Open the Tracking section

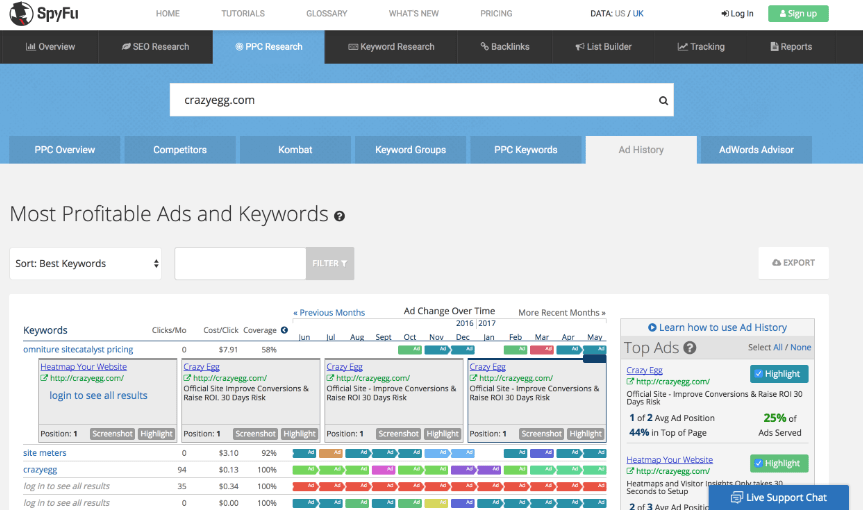pyautogui.click(x=701, y=47)
